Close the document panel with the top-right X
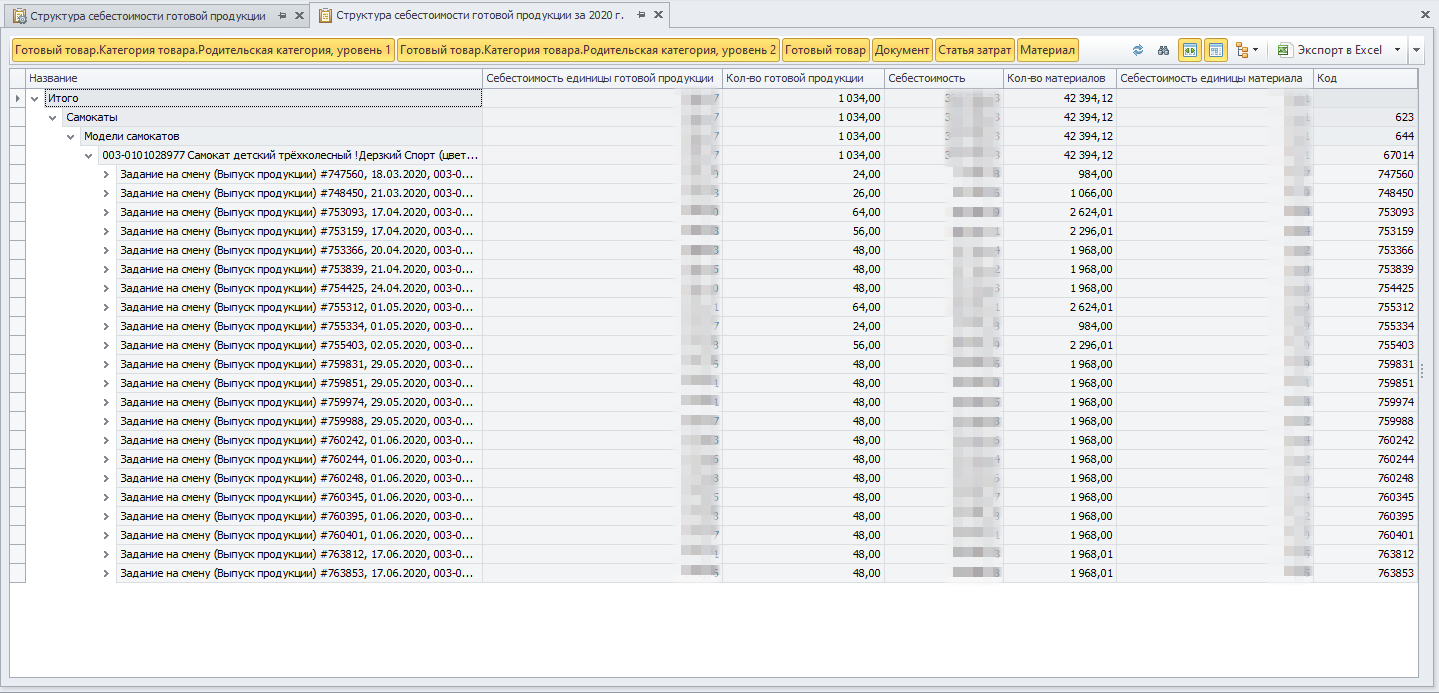1439x693 pixels. click(1425, 15)
